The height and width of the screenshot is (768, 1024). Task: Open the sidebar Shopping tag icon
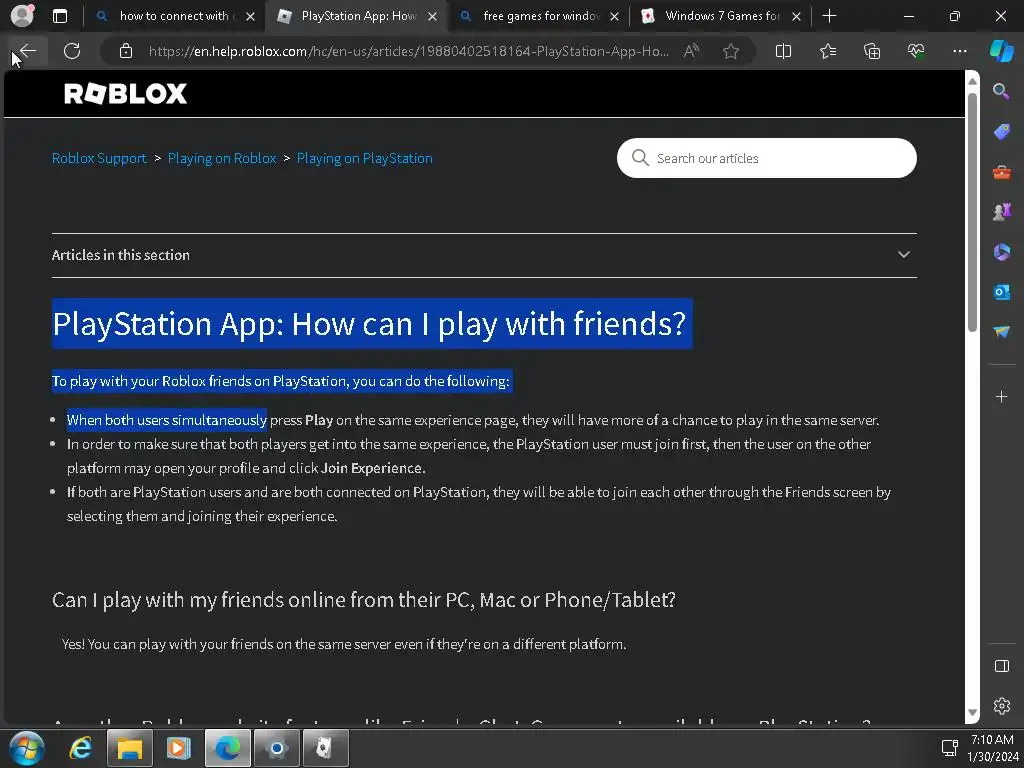point(1001,132)
